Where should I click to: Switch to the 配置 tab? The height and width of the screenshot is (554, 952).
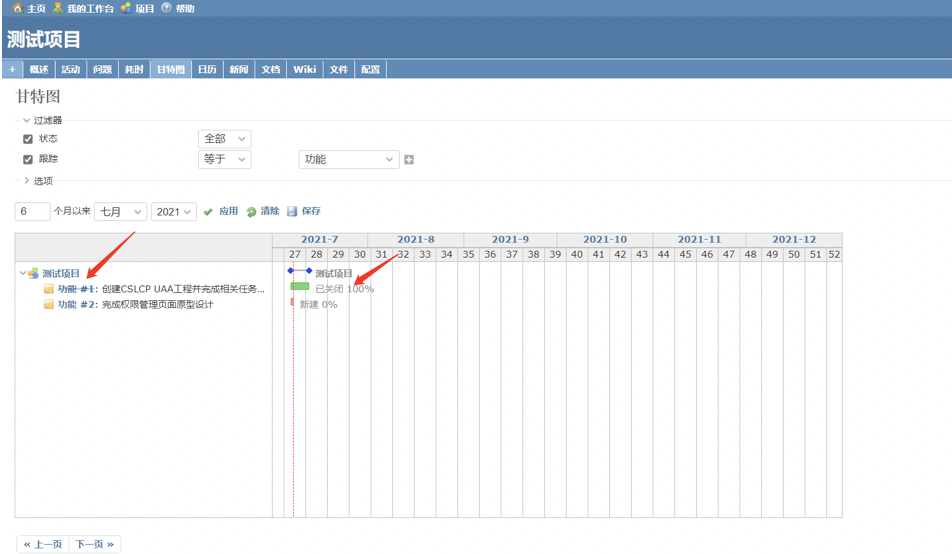click(370, 69)
